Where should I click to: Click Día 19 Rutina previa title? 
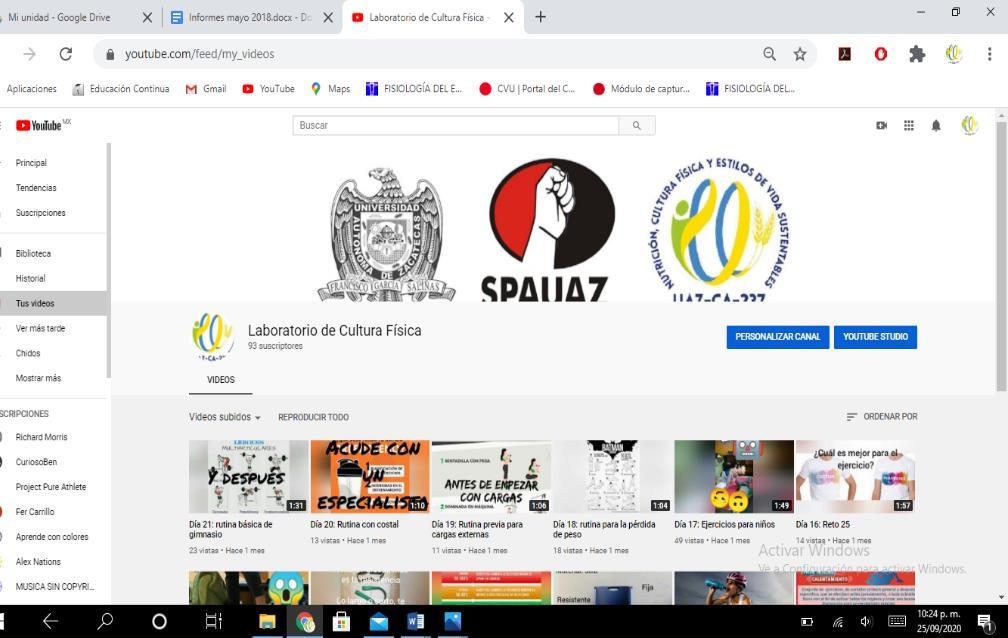477,529
